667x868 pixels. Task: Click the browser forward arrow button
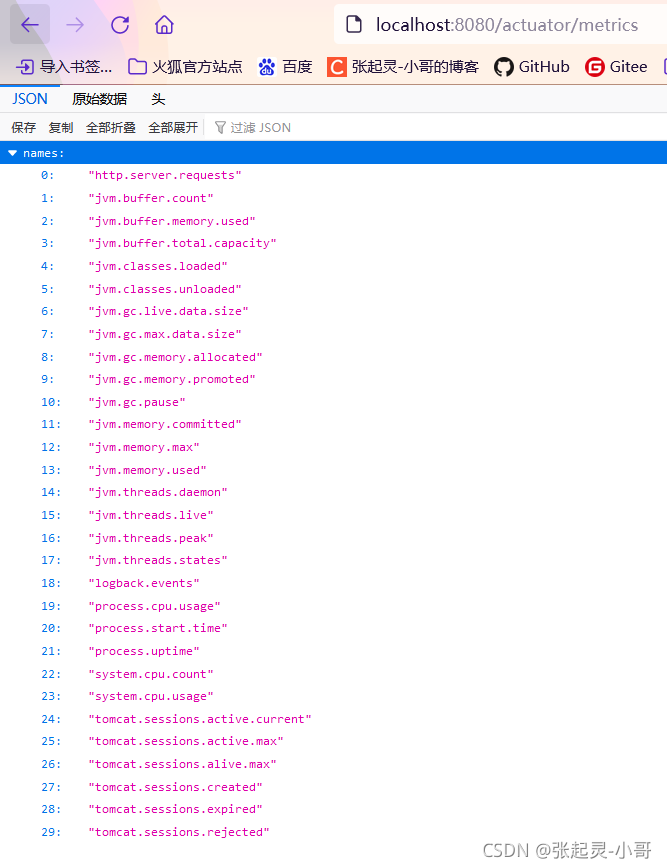[75, 24]
